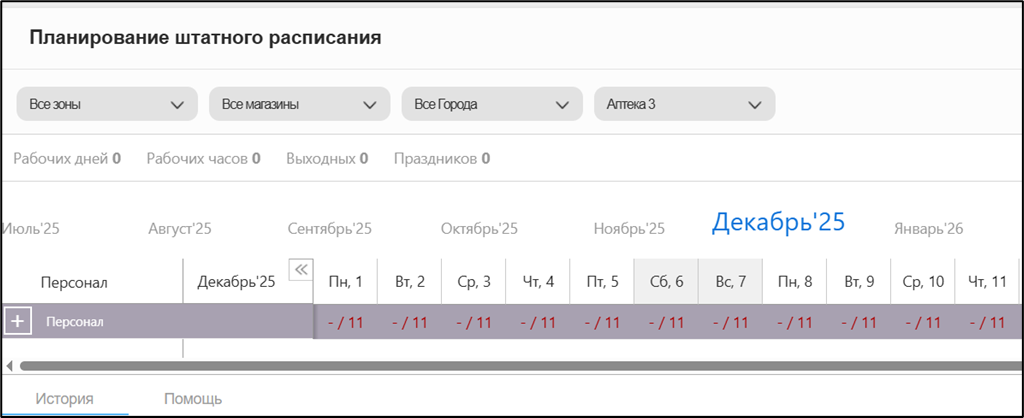The image size is (1024, 418).
Task: Select the month Ноябрь'25
Action: click(629, 229)
